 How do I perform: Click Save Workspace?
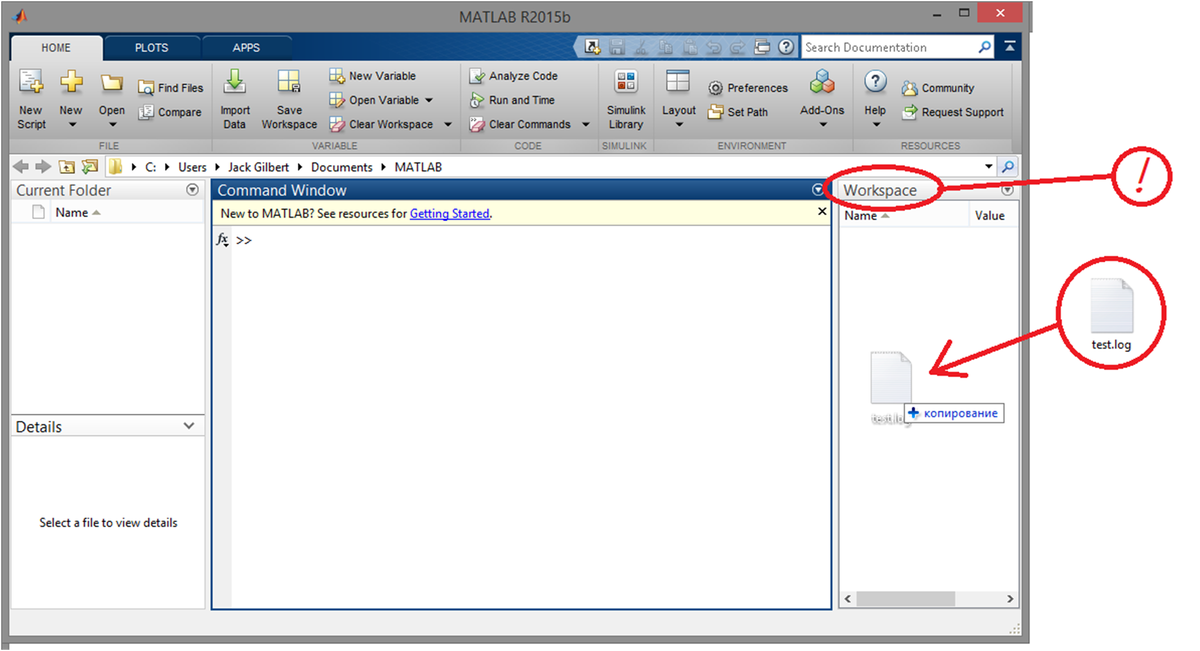(x=289, y=99)
